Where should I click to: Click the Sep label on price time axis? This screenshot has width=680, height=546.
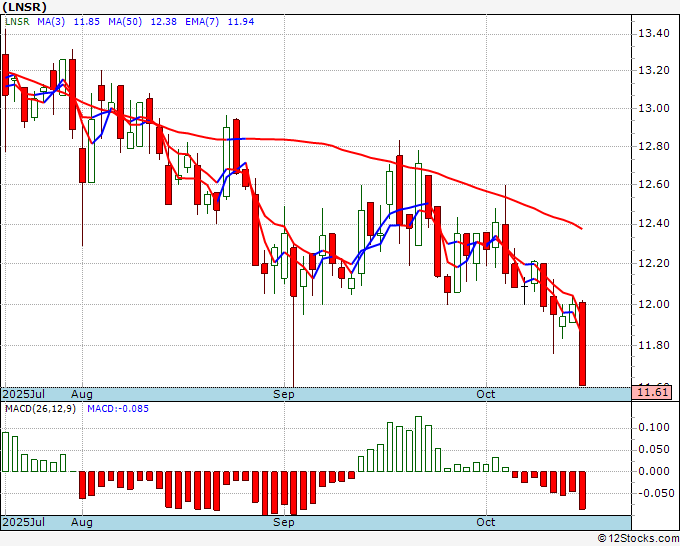(284, 394)
